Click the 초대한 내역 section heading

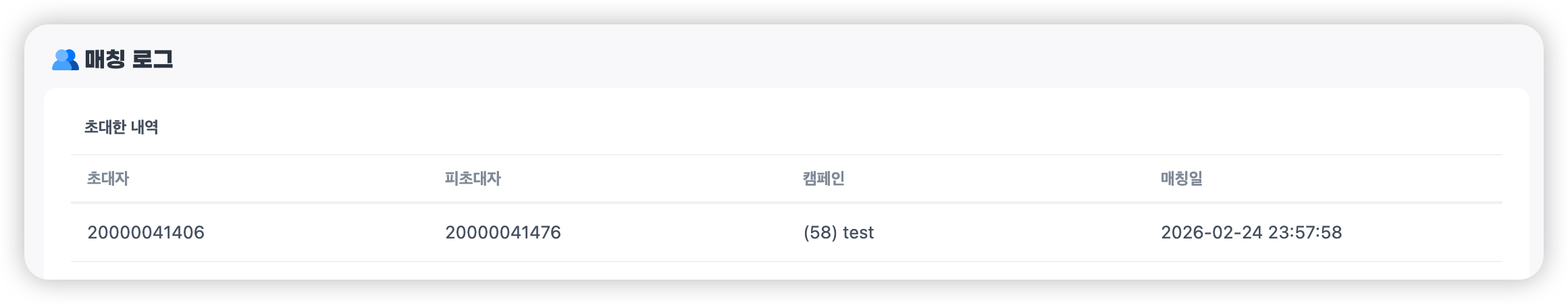(x=121, y=127)
